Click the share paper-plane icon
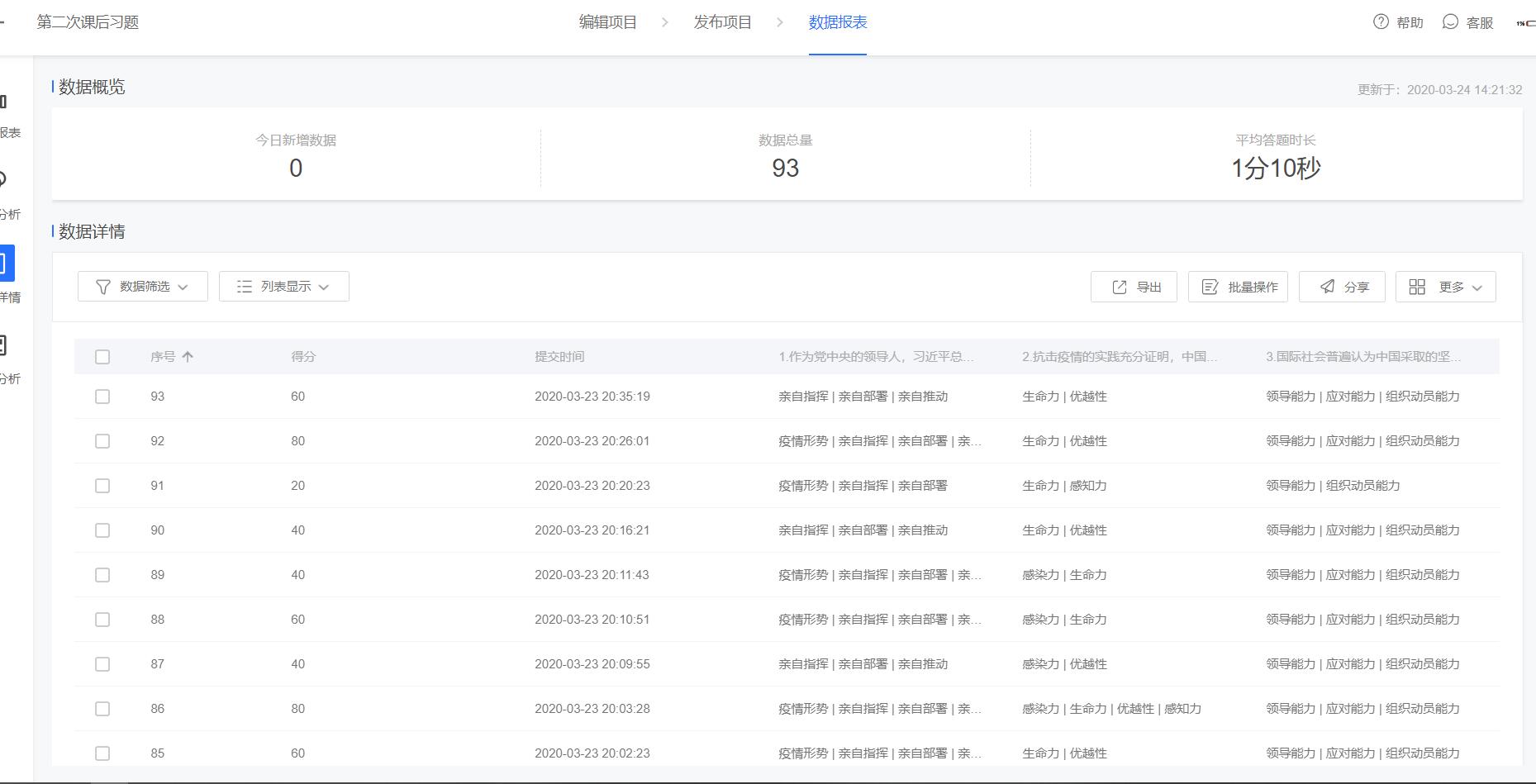This screenshot has height=784, width=1536. [1327, 287]
